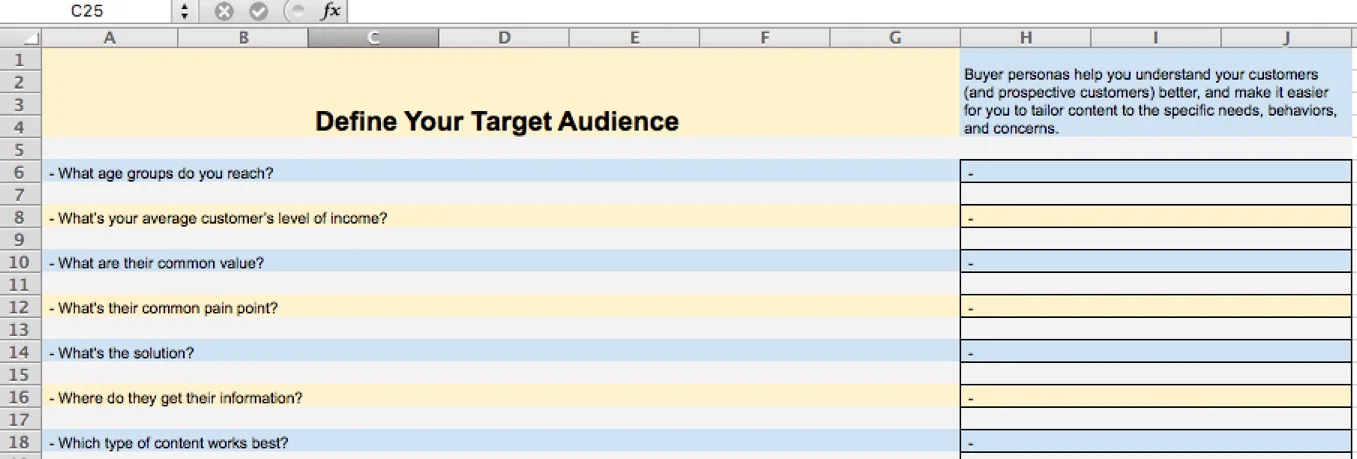Open the fx function builder icon

[329, 12]
